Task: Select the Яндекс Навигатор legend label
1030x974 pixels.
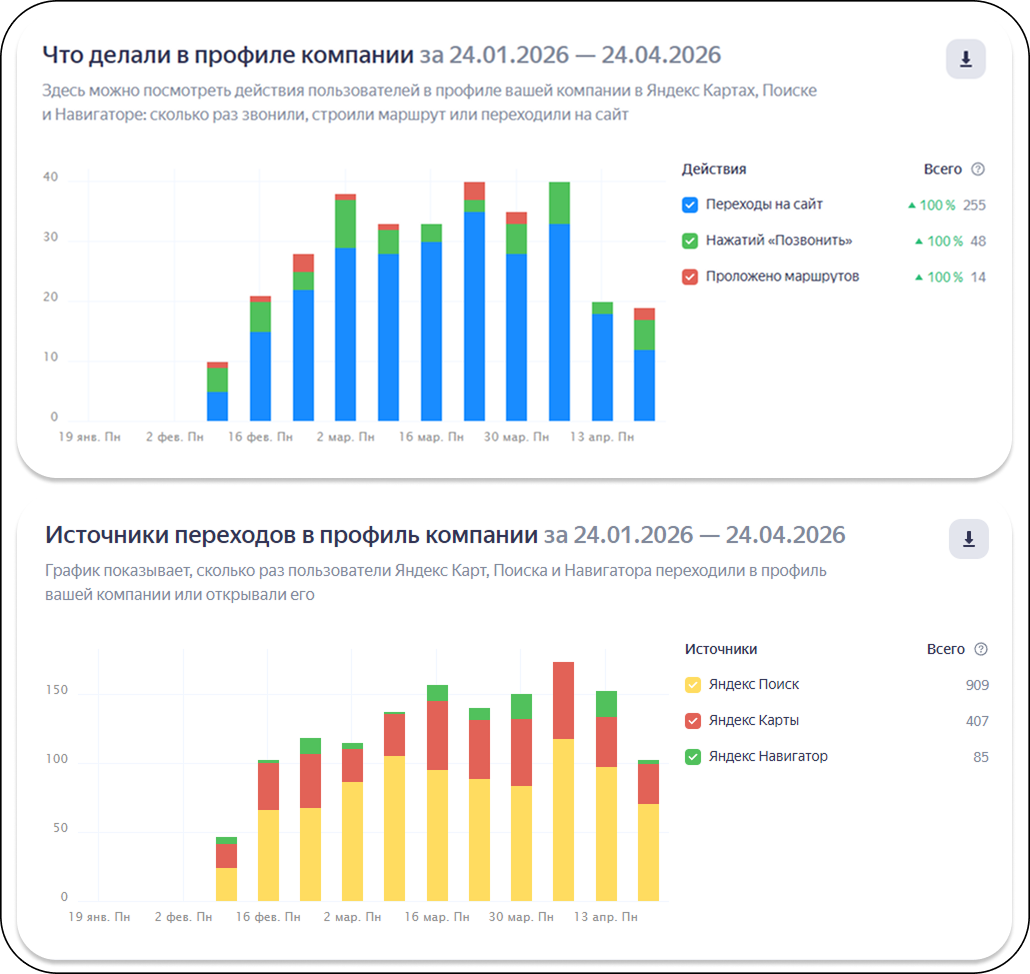Action: 768,757
